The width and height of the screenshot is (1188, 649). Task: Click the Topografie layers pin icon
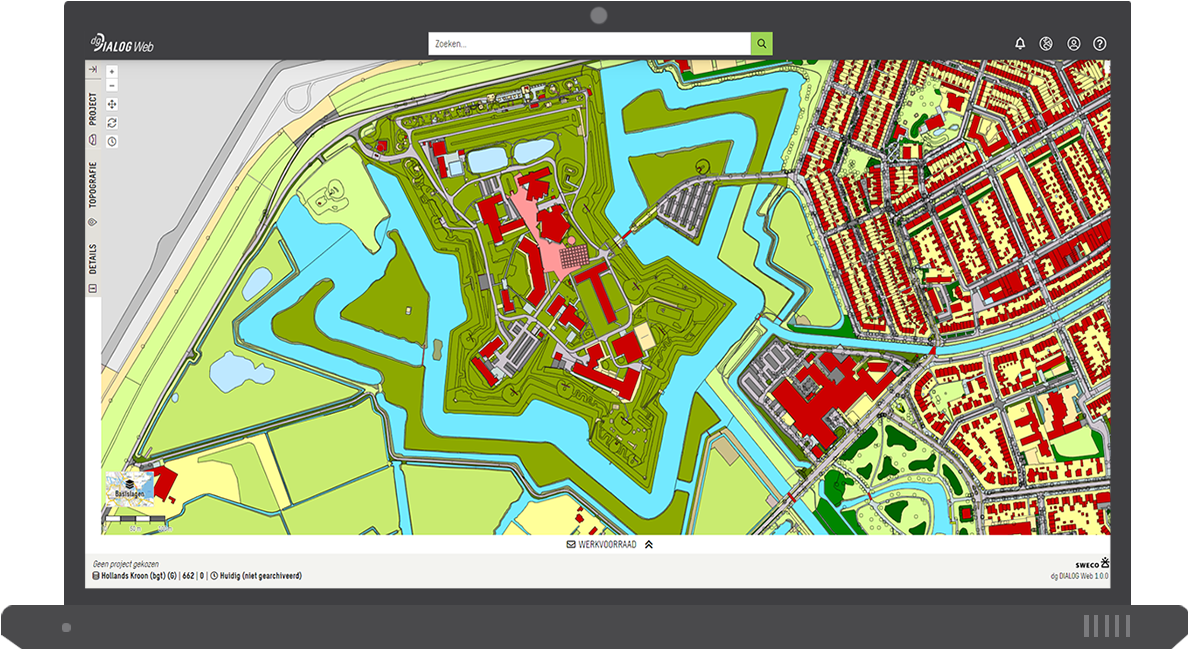tap(92, 222)
